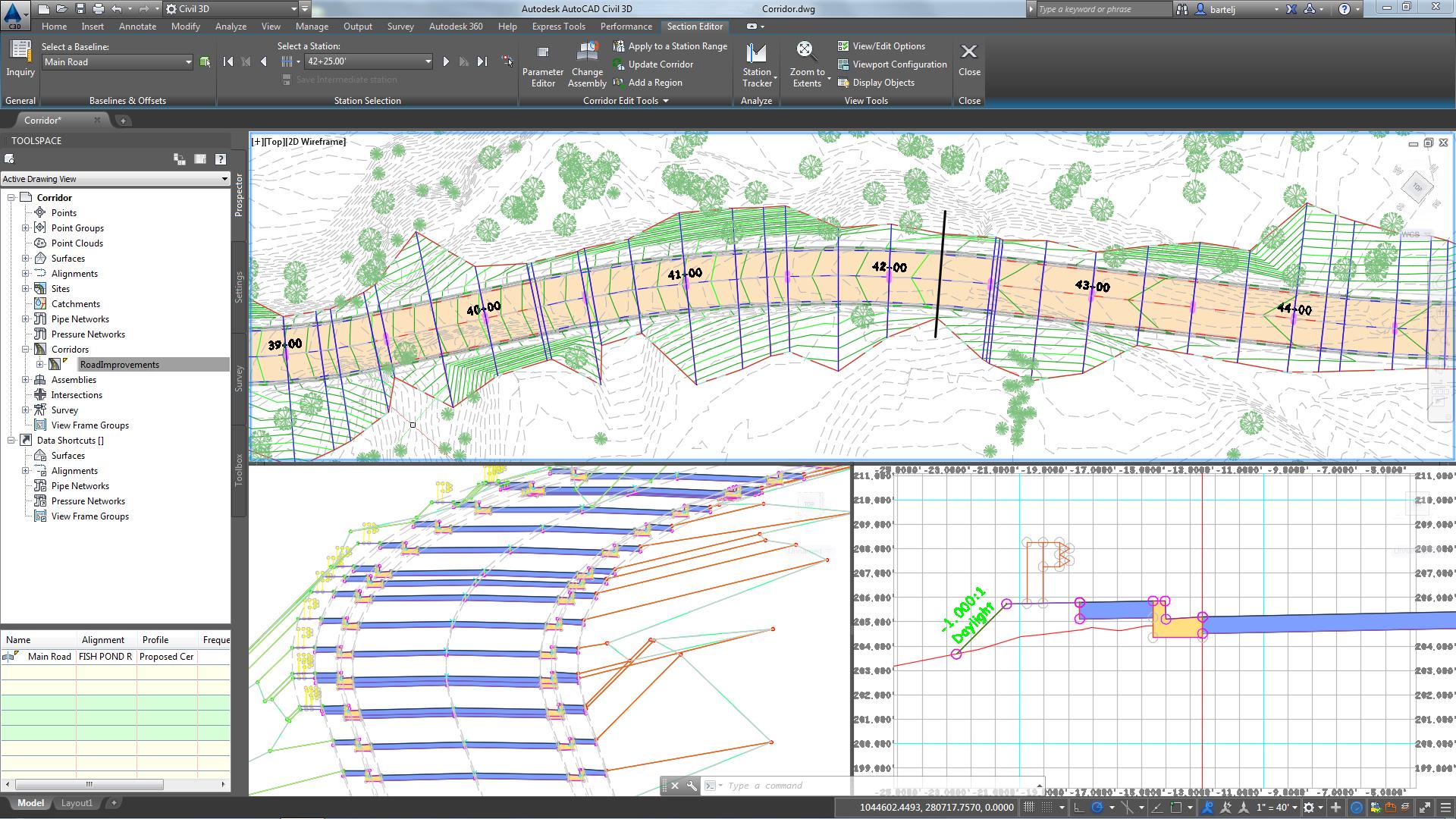
Task: Click the station input field at 42+25.00
Action: click(x=365, y=61)
